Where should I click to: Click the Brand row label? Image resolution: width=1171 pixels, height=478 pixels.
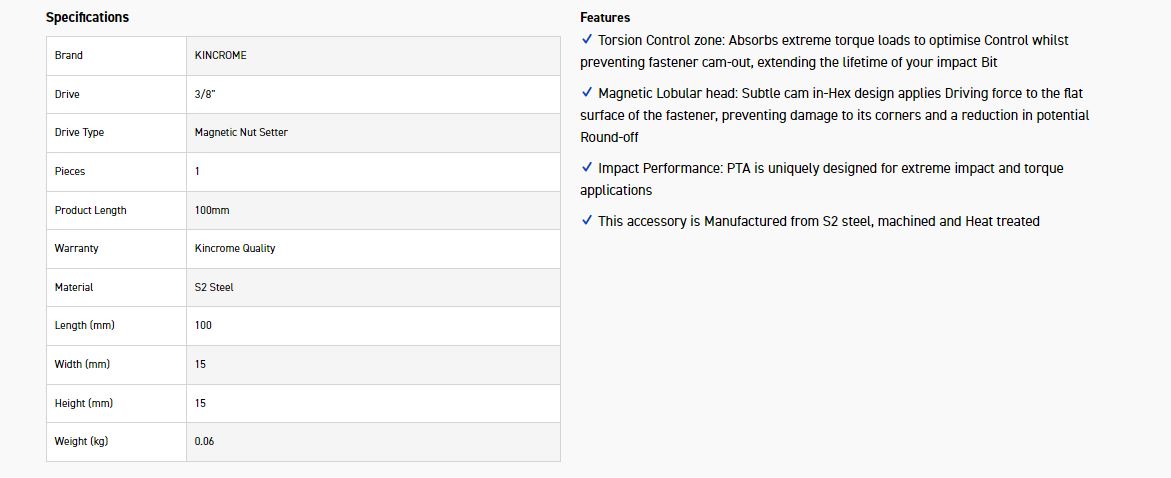tap(69, 55)
